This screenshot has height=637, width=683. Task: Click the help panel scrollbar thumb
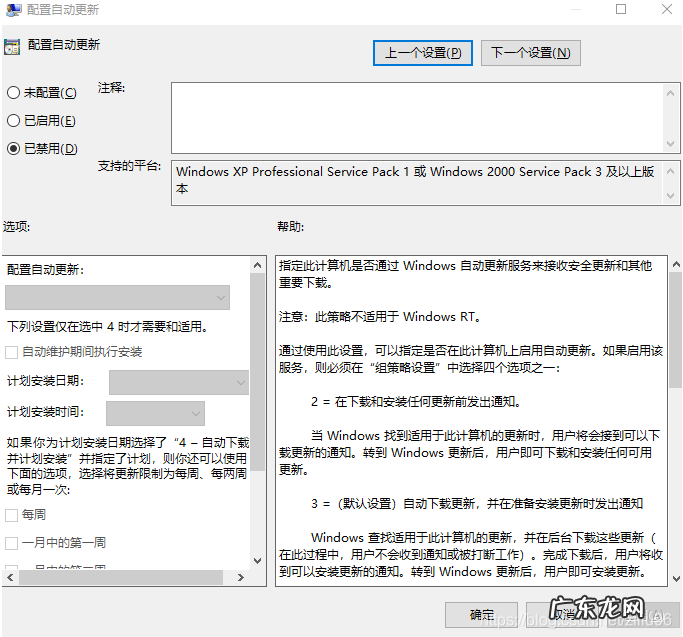pyautogui.click(x=676, y=330)
